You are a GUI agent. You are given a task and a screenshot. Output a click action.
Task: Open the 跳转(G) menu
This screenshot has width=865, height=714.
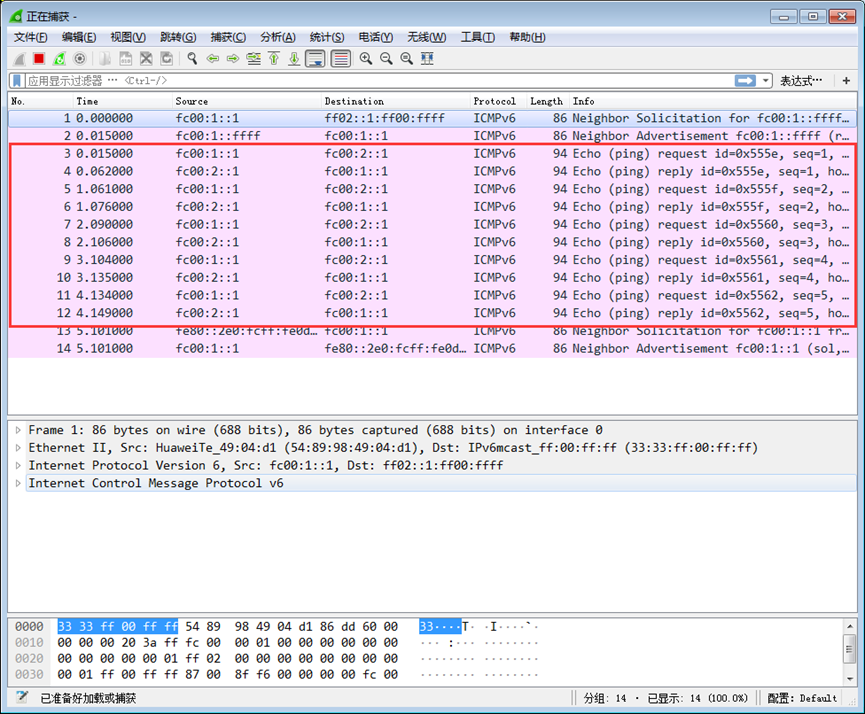click(178, 37)
